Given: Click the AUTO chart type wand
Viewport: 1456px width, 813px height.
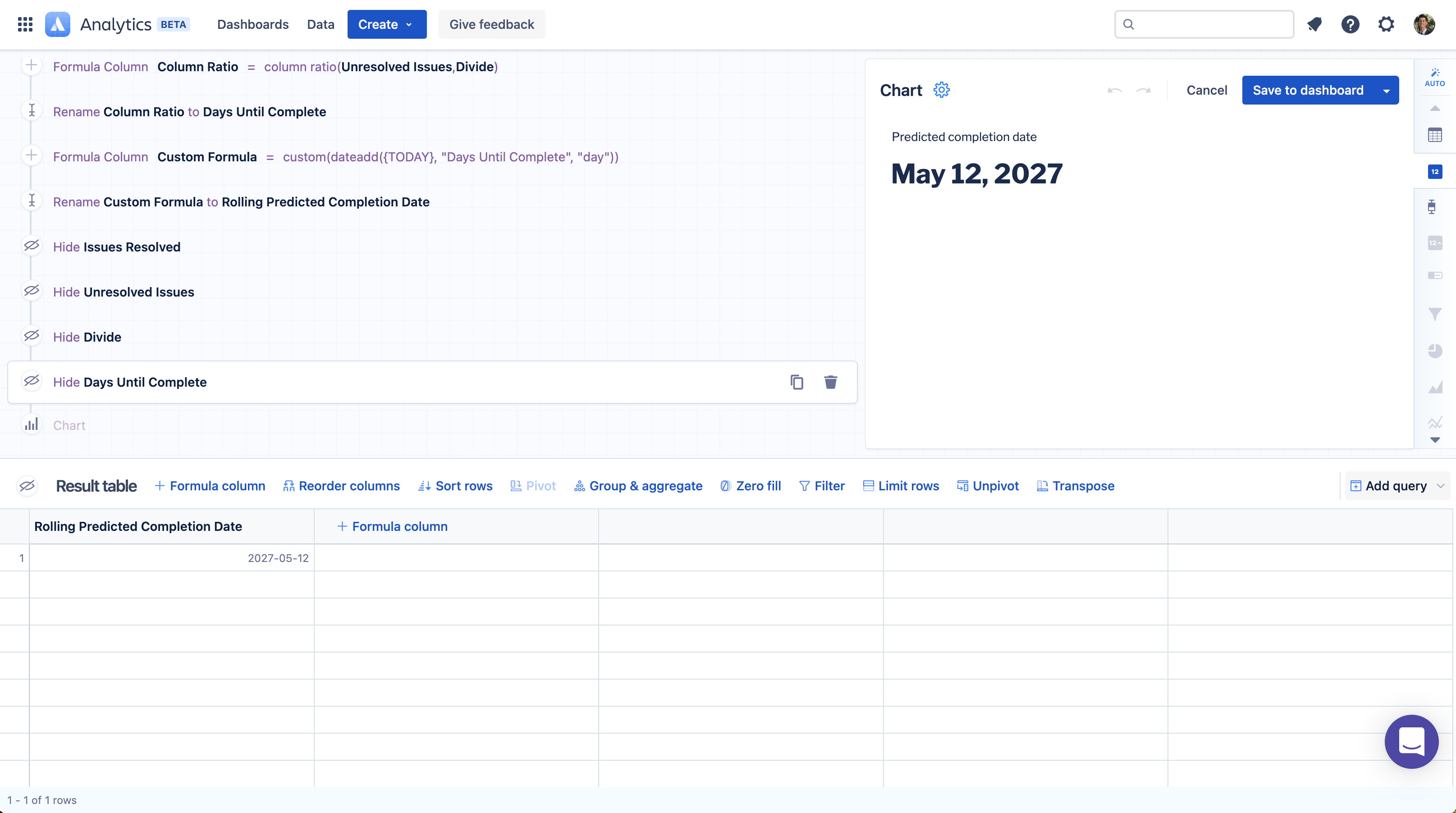Looking at the screenshot, I should pos(1434,77).
